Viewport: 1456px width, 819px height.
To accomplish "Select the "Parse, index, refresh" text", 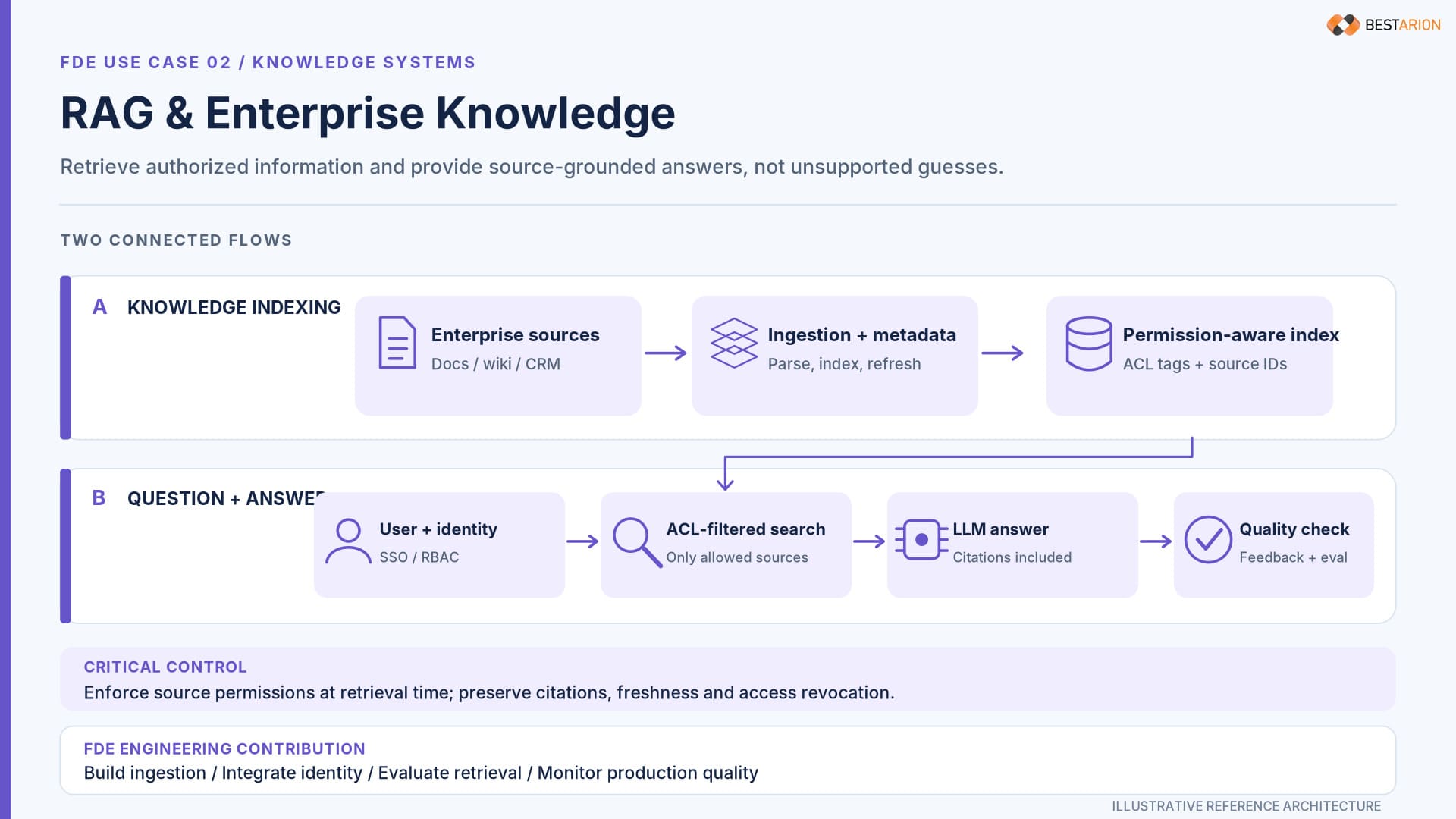I will (x=844, y=364).
